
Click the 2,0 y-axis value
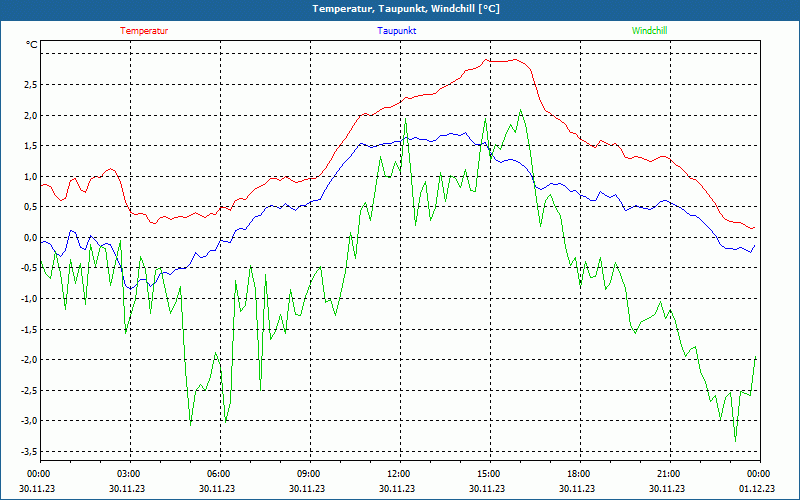point(31,115)
